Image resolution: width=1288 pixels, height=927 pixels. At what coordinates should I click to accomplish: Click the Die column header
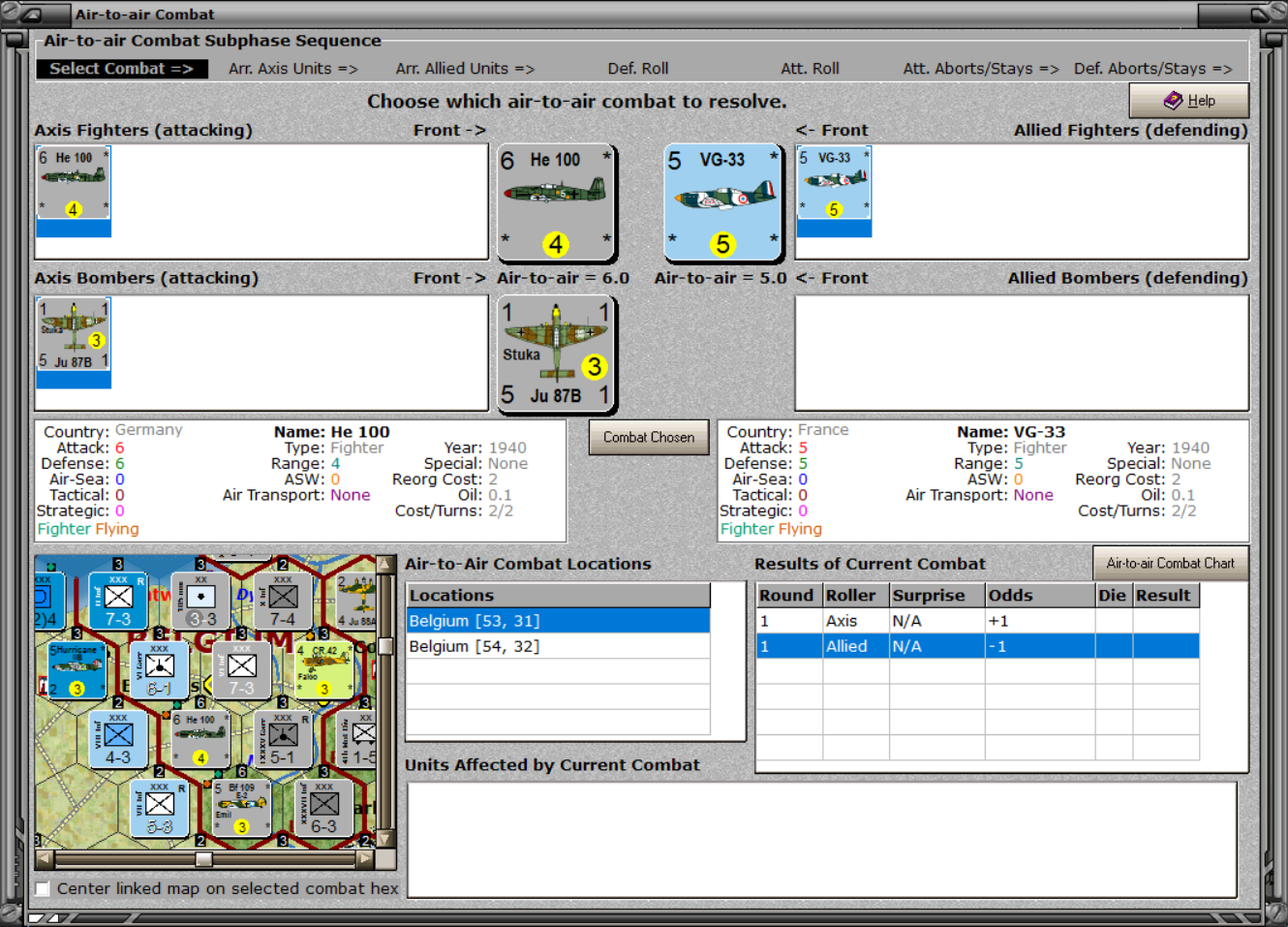1114,596
